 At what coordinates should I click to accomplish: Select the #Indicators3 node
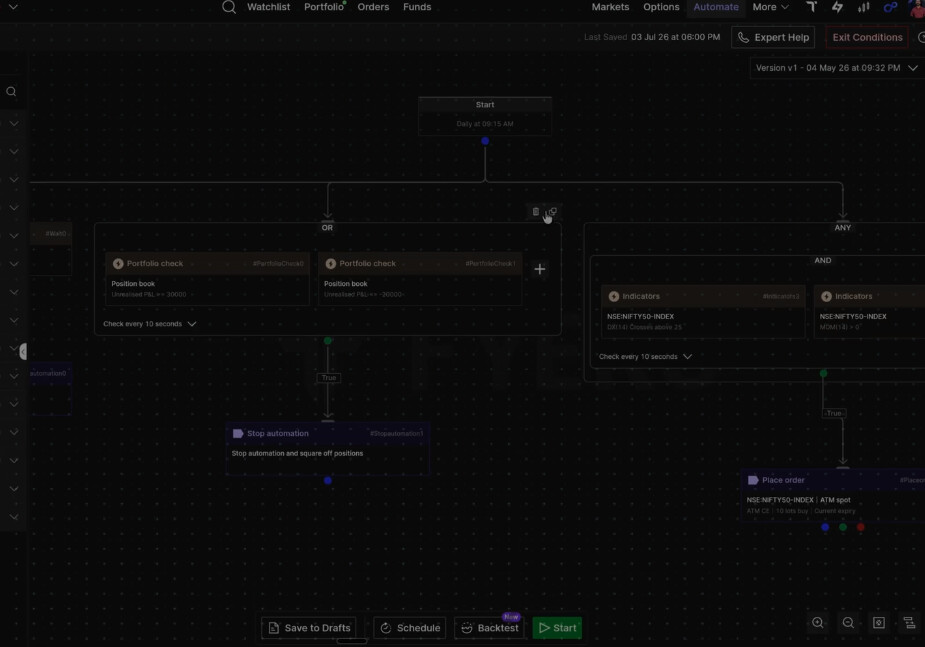pos(703,311)
